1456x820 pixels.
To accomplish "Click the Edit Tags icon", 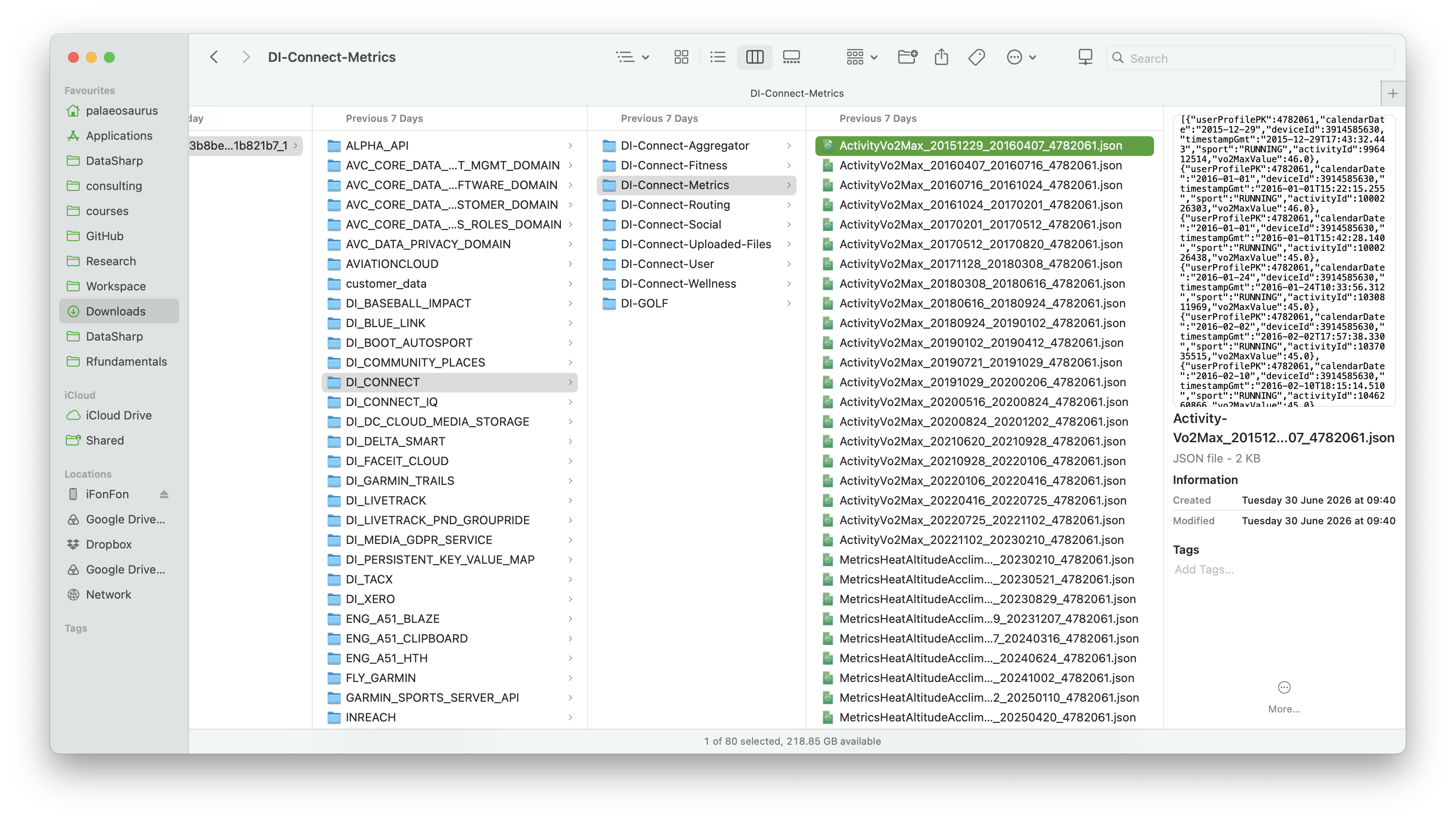I will click(x=976, y=57).
